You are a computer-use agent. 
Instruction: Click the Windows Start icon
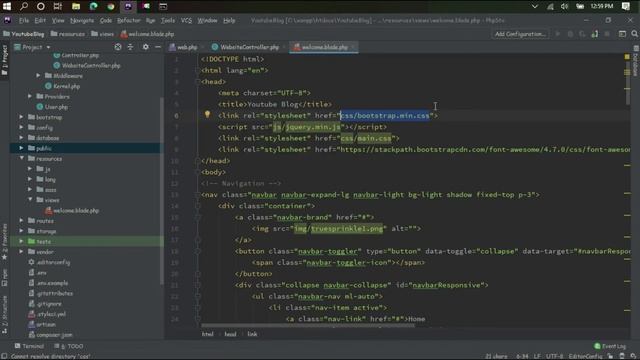point(7,6)
